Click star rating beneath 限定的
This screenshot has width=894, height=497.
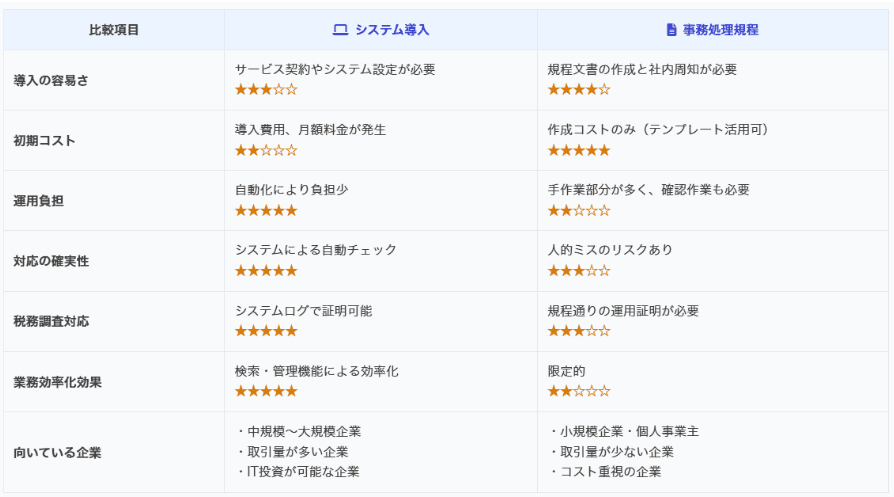579,391
